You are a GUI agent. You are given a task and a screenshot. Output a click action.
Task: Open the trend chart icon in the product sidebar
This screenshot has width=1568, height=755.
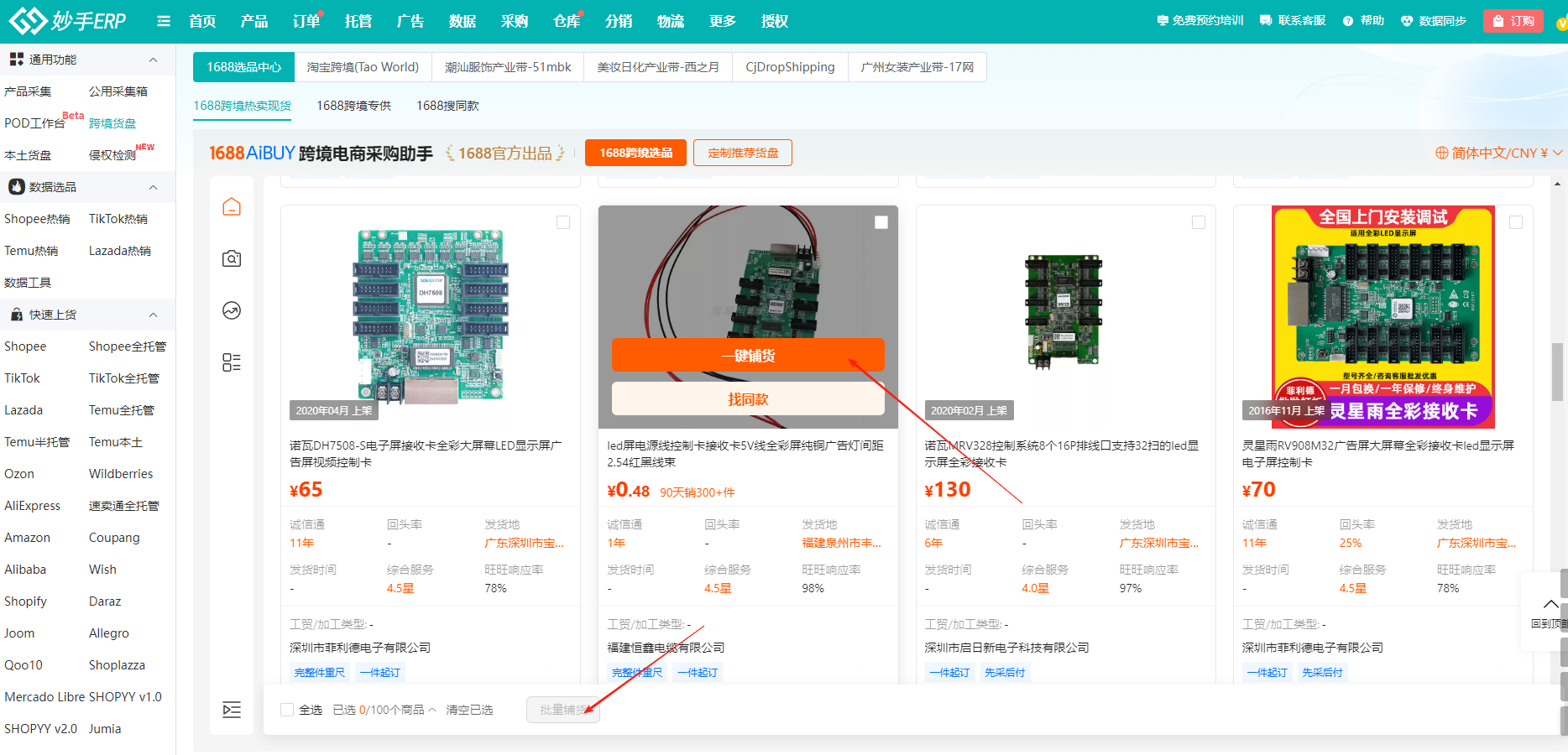click(232, 311)
